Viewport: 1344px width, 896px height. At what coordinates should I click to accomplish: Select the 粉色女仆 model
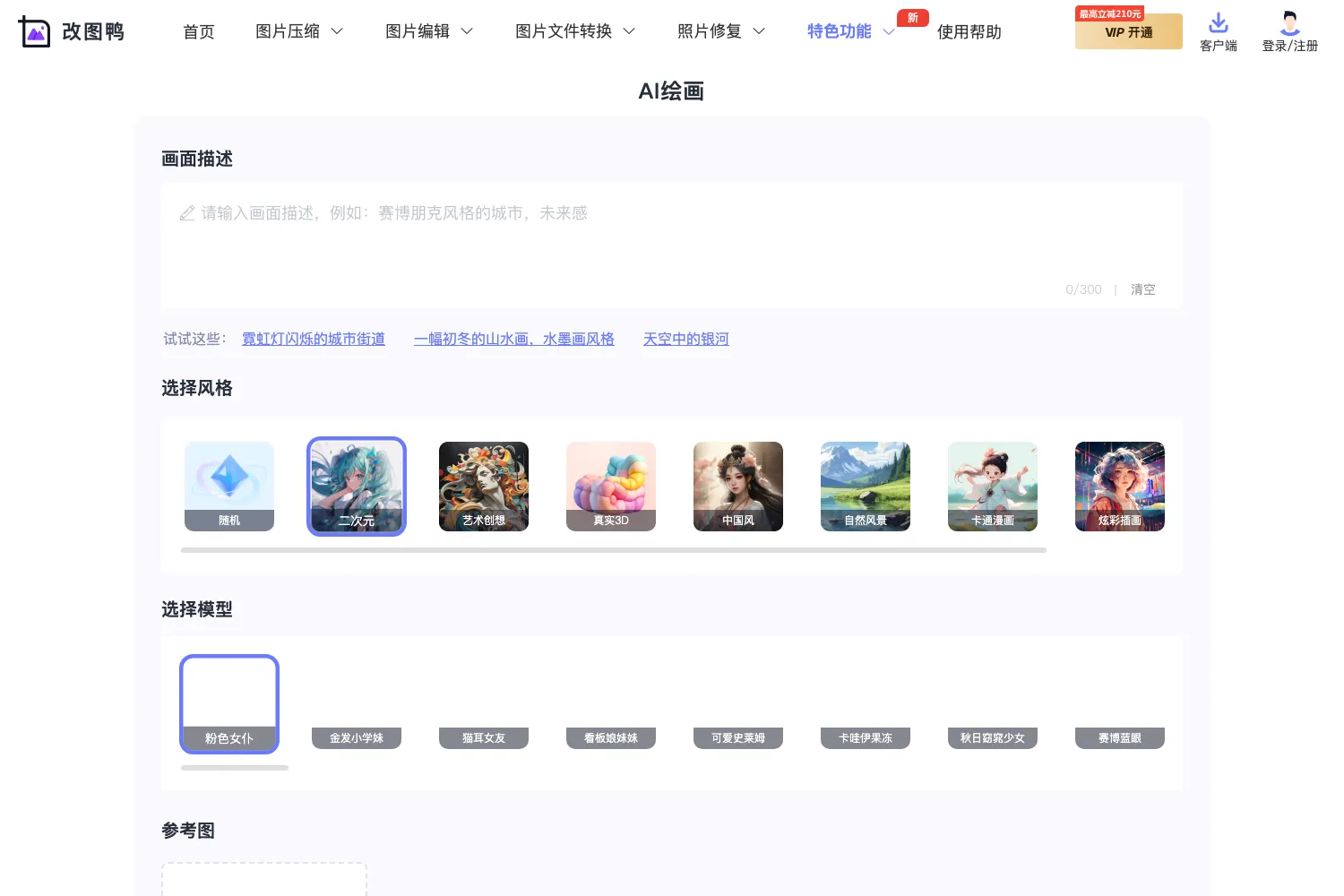pyautogui.click(x=229, y=704)
